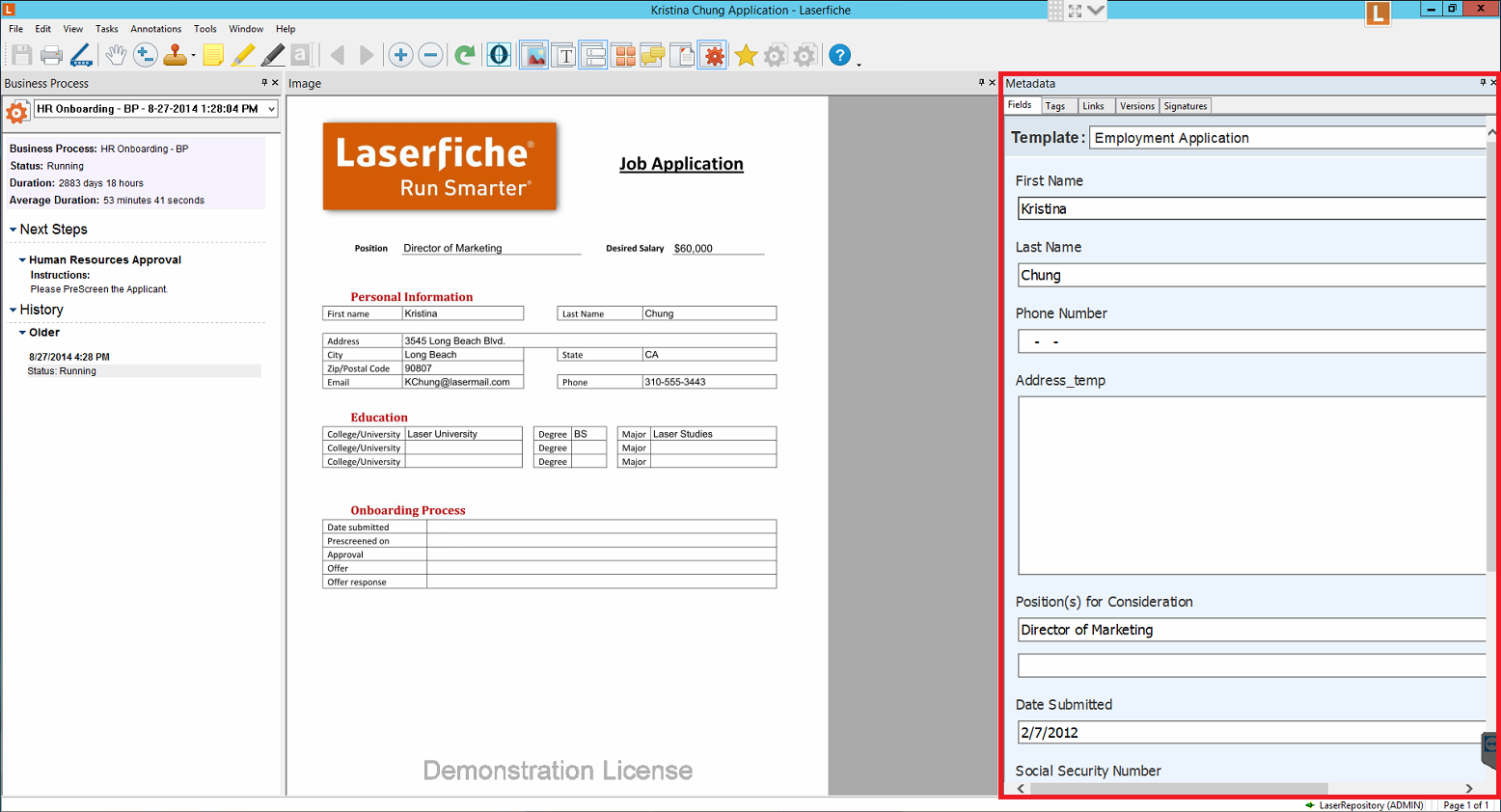The width and height of the screenshot is (1501, 812).
Task: Open the Tools menu
Action: tap(205, 29)
